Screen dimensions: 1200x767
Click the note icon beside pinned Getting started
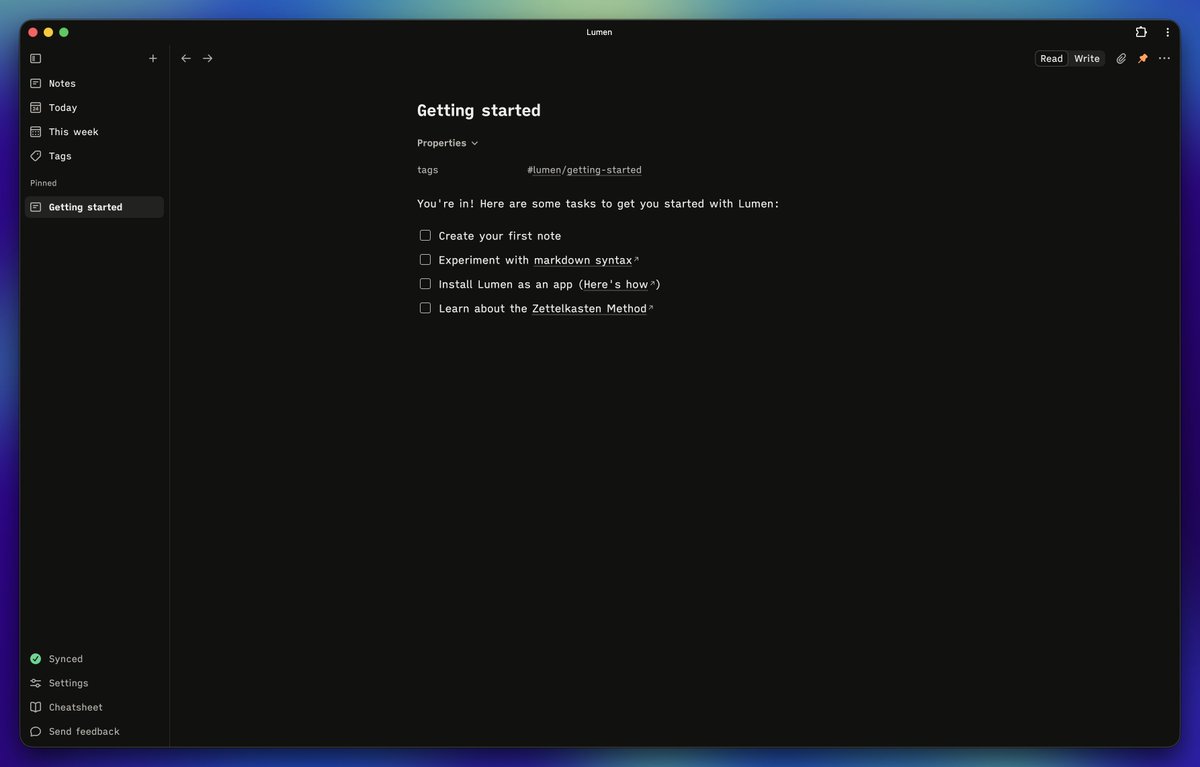tap(36, 207)
